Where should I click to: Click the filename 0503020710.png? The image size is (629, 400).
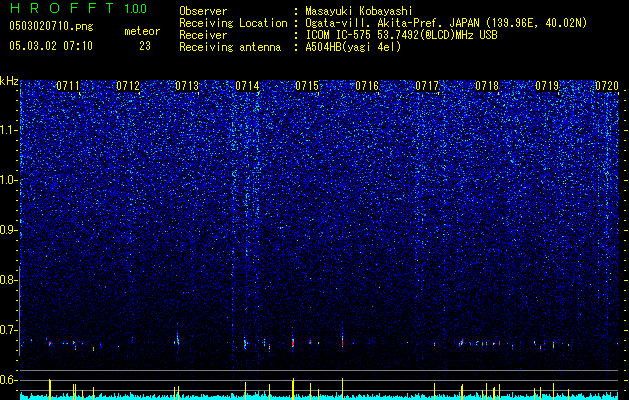pyautogui.click(x=51, y=26)
